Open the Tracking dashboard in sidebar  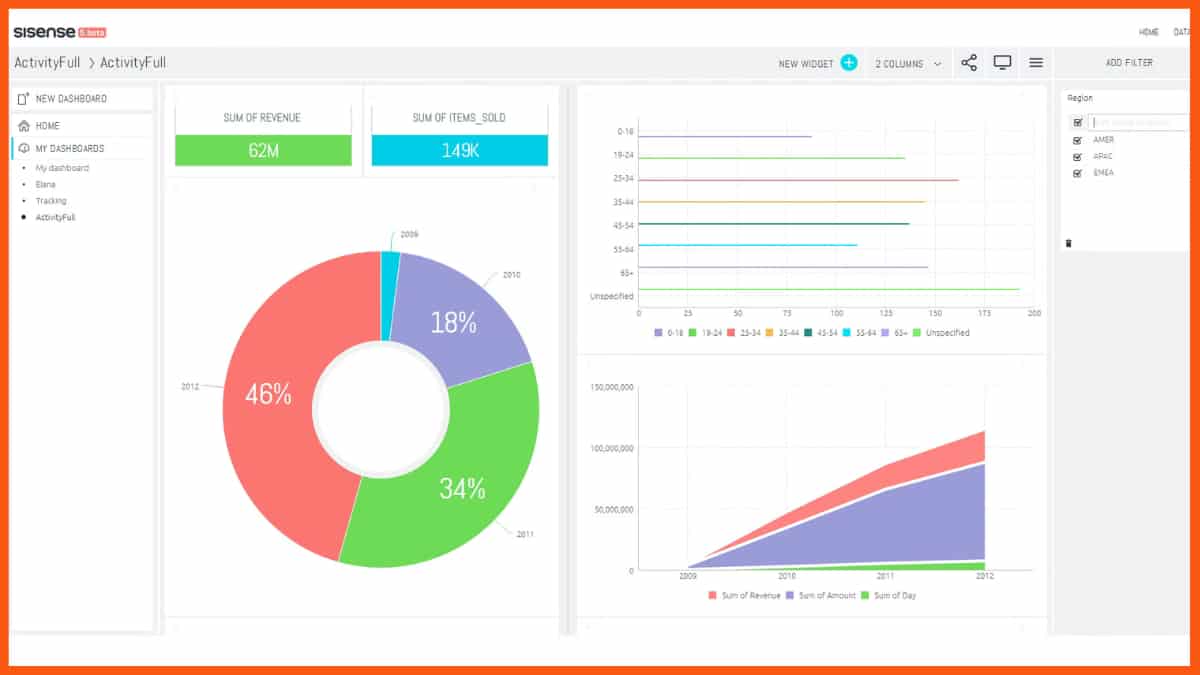pyautogui.click(x=51, y=201)
